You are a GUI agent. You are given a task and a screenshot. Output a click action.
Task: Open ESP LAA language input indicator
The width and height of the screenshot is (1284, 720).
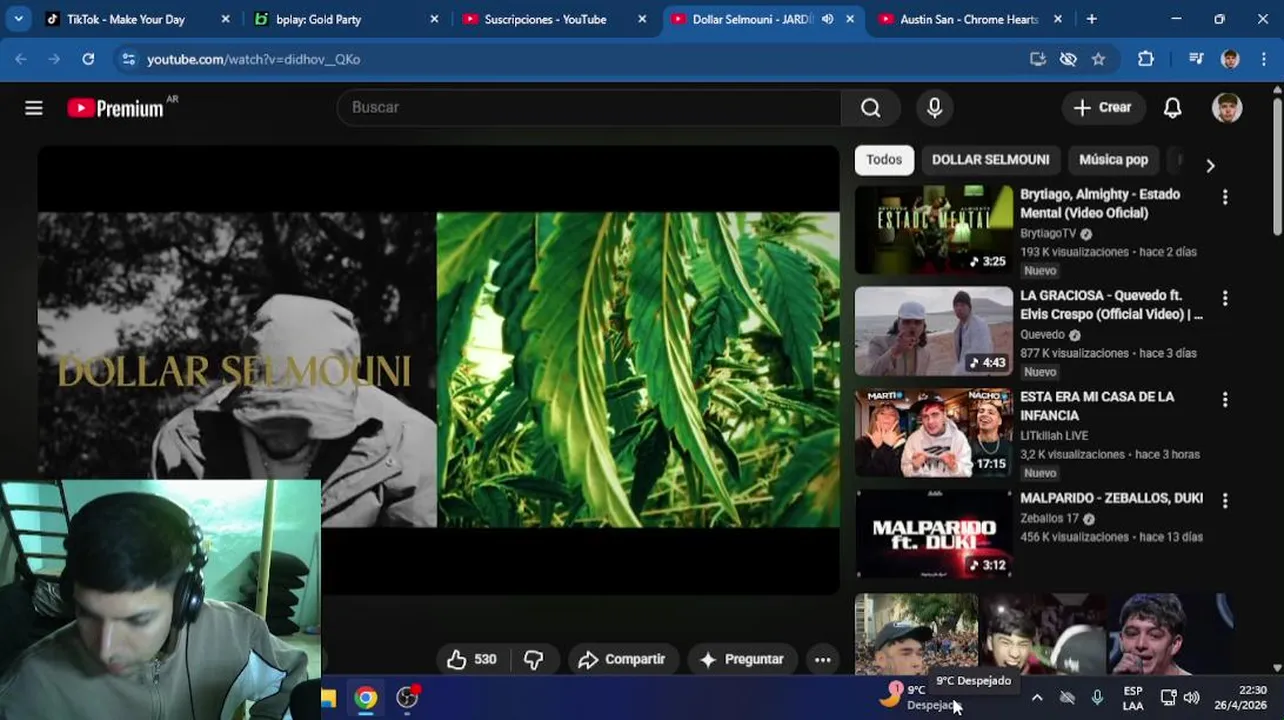pyautogui.click(x=1132, y=698)
